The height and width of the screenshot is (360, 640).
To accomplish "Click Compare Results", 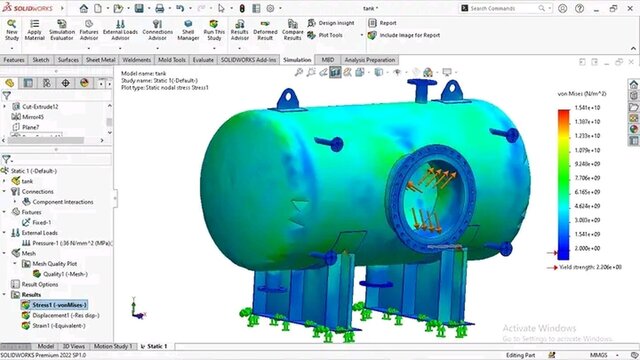I will tap(293, 30).
